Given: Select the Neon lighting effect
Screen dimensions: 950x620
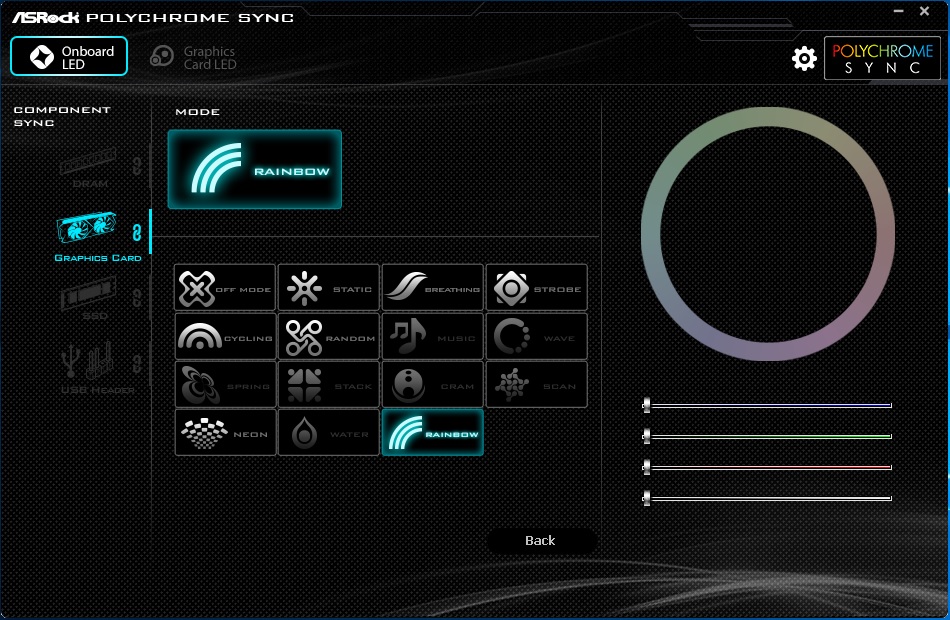Looking at the screenshot, I should click(225, 434).
